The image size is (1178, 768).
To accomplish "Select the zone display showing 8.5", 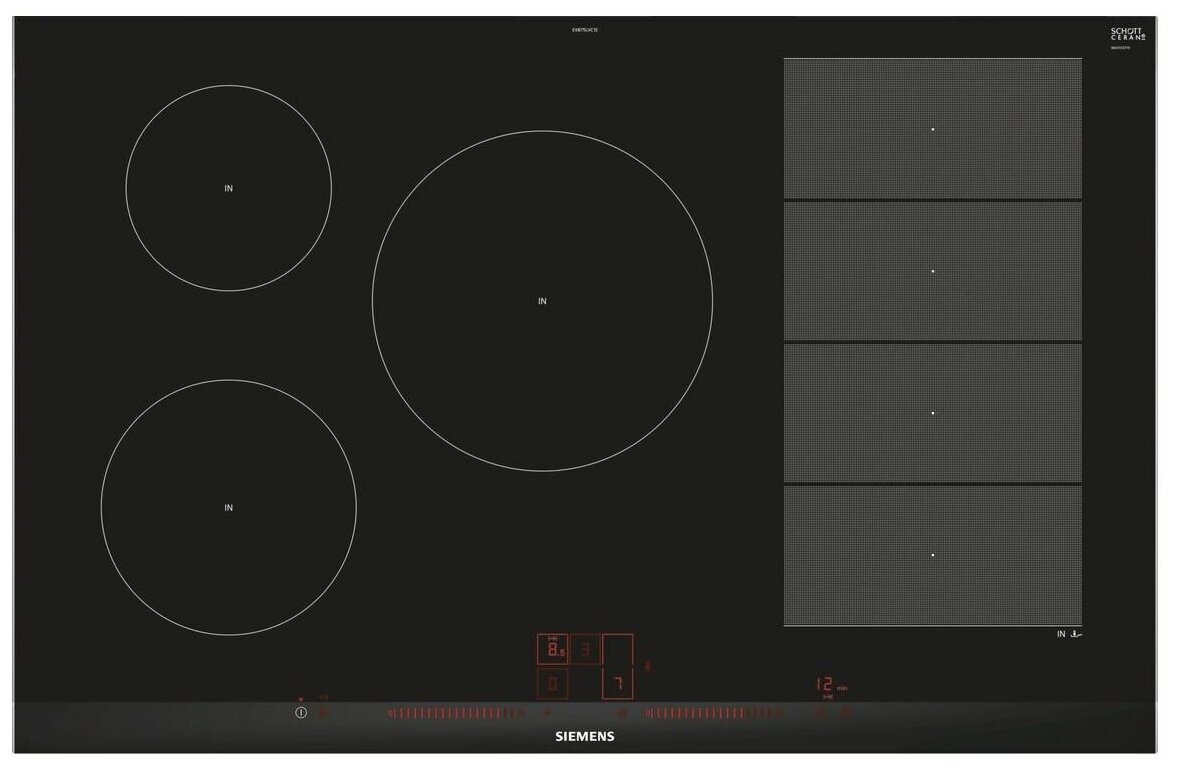I will 553,651.
